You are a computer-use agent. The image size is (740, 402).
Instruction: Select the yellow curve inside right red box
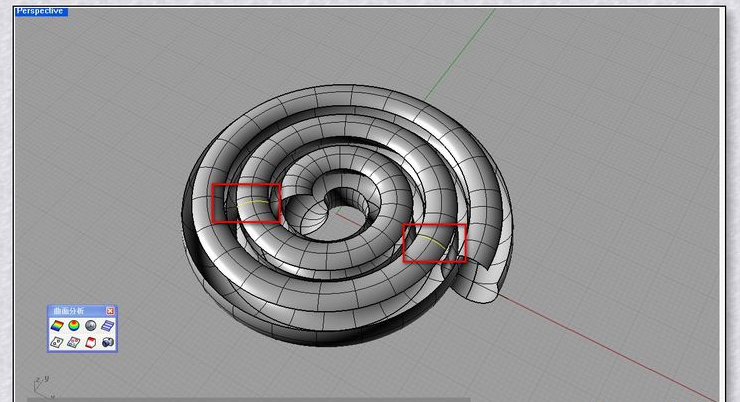[x=436, y=241]
